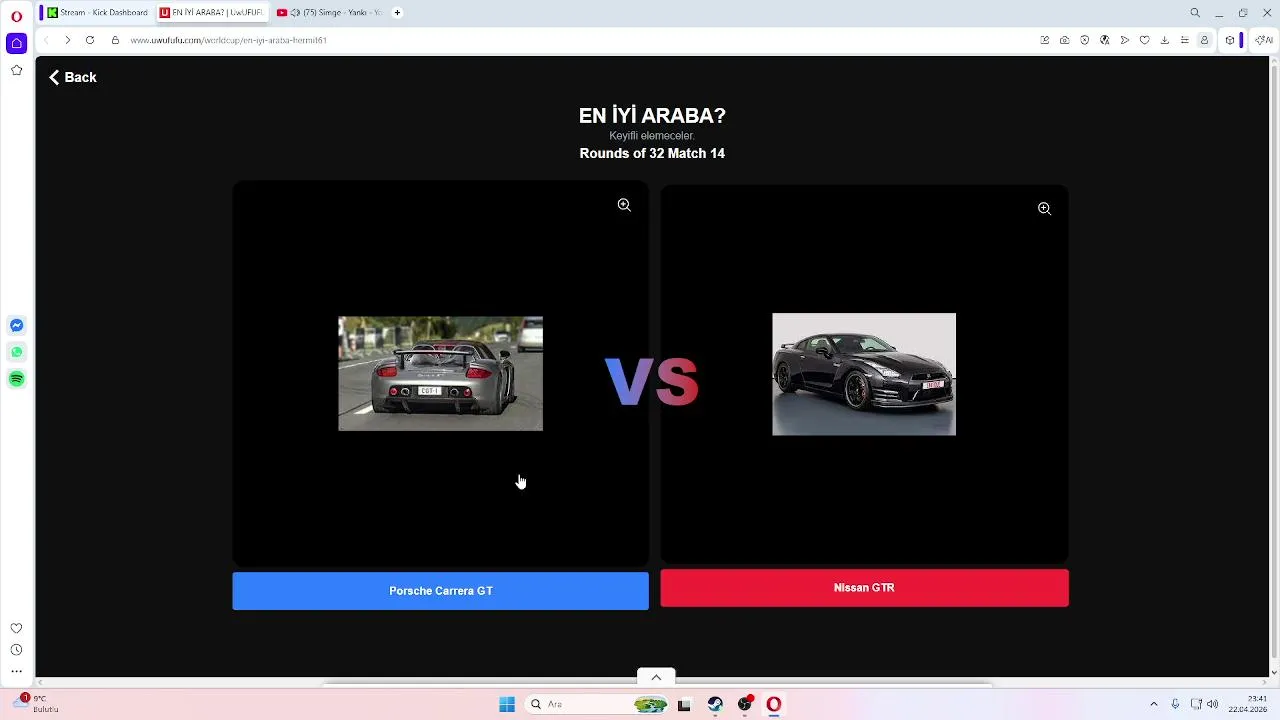
Task: Magnify the Nissan GTR image
Action: [x=1044, y=209]
